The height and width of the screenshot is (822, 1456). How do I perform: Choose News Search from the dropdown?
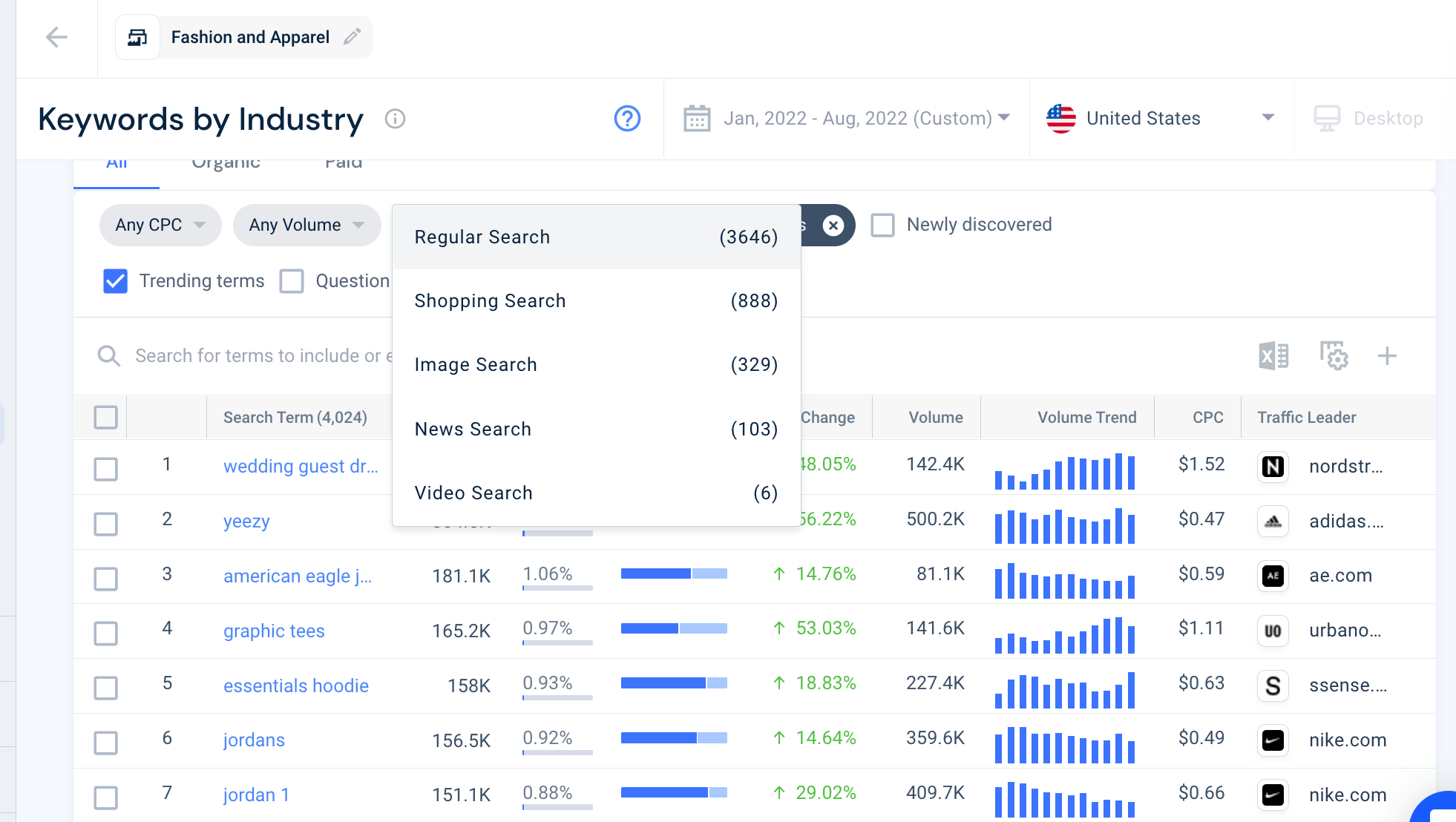pos(596,430)
